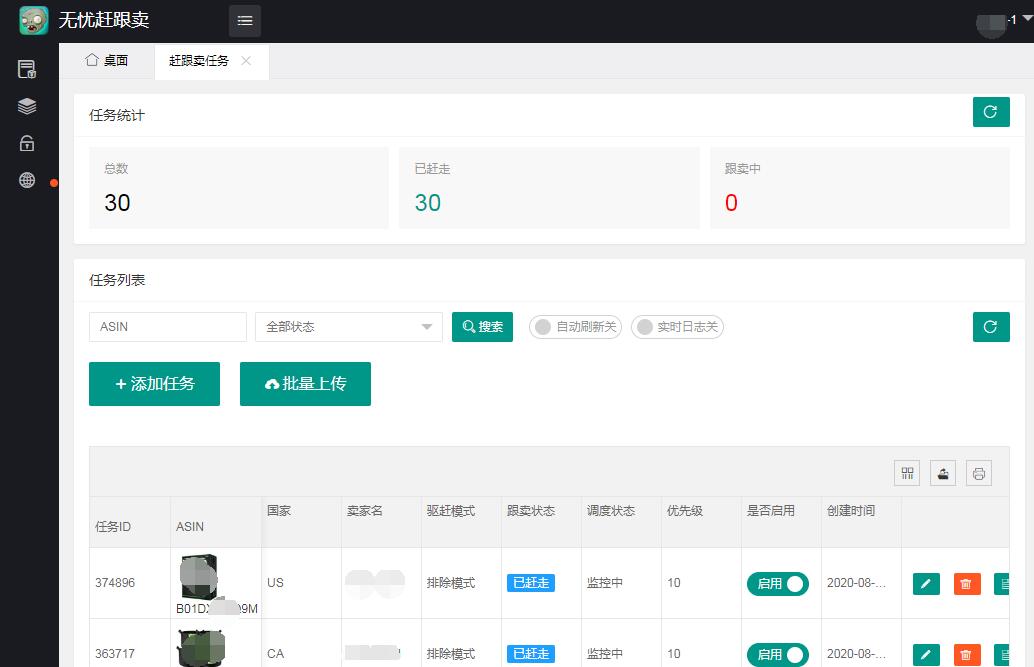Click the hamburger menu toggle in header
The image size is (1034, 667).
[x=245, y=21]
